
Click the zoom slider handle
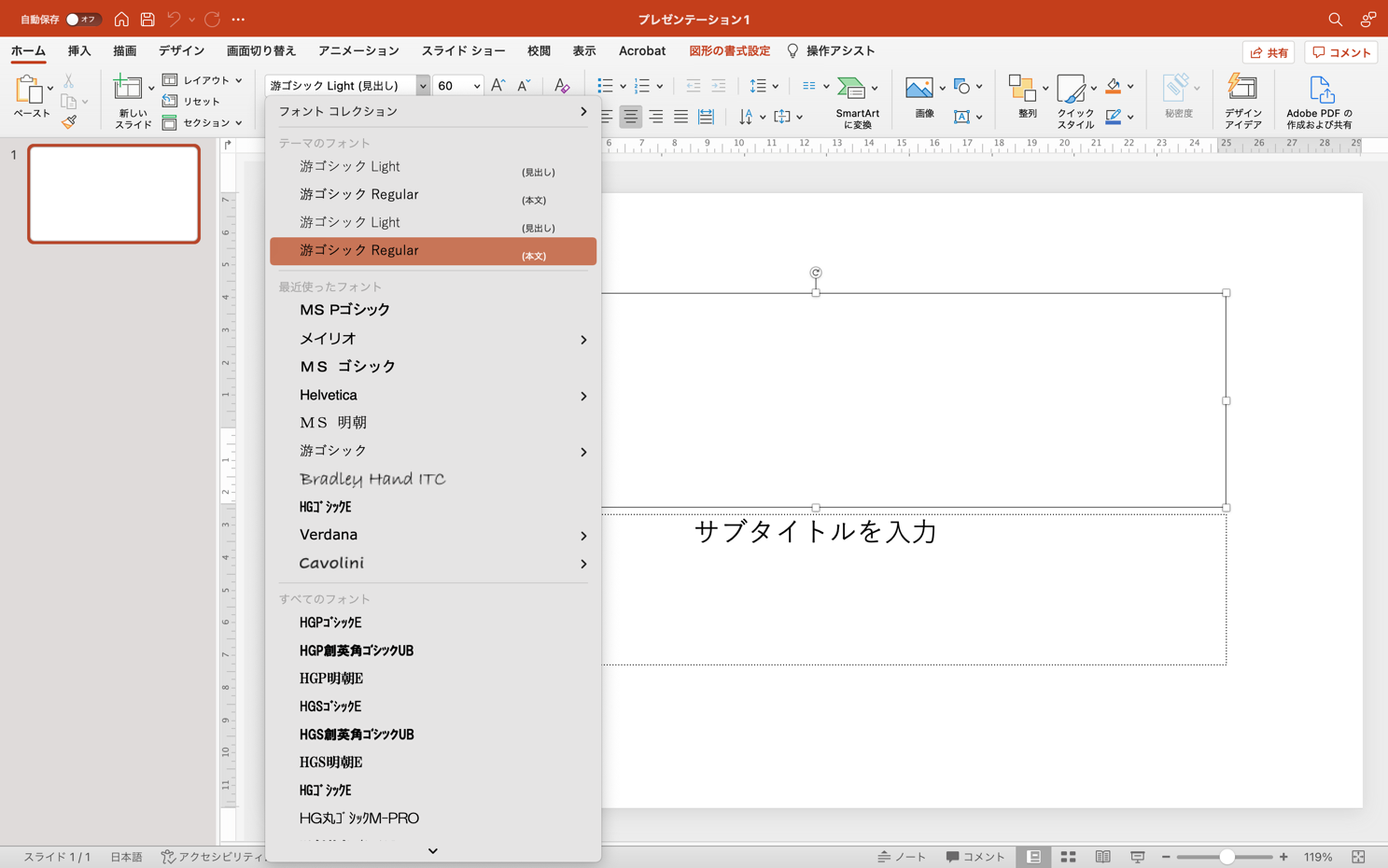(x=1227, y=857)
